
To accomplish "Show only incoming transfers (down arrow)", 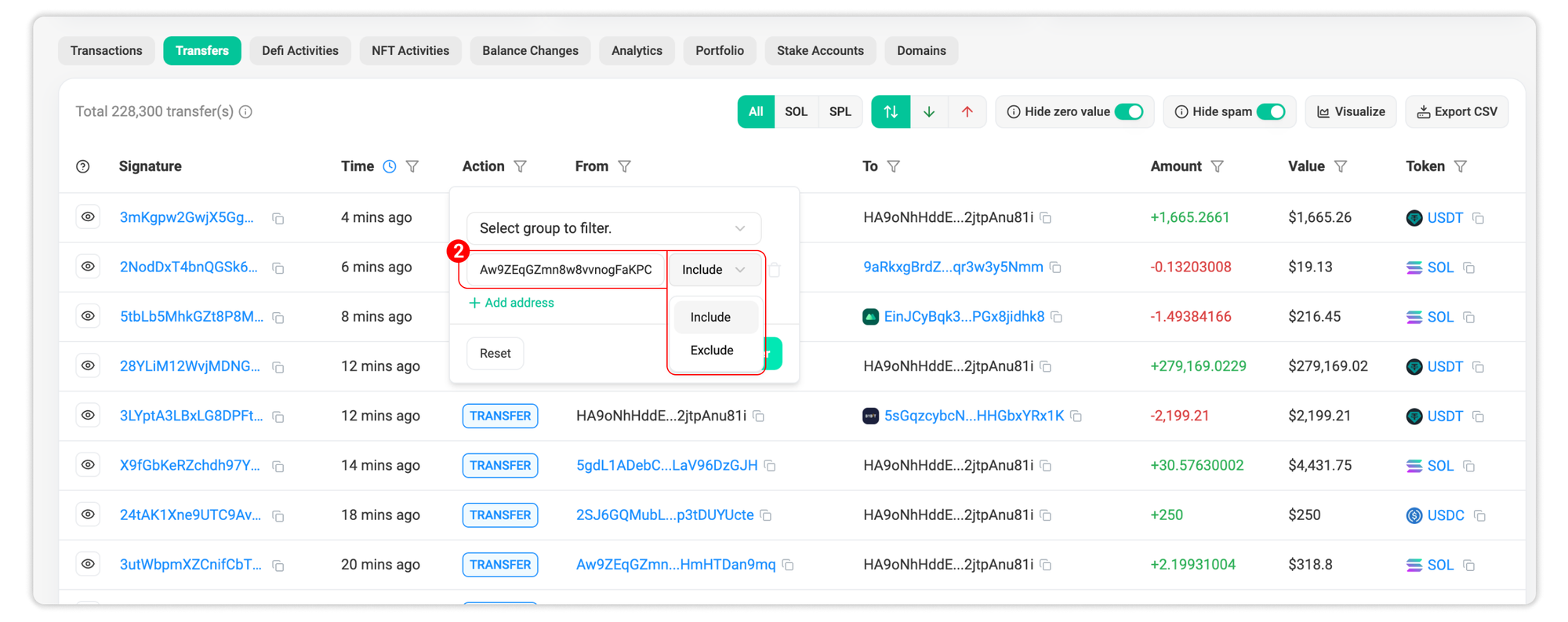I will click(929, 111).
